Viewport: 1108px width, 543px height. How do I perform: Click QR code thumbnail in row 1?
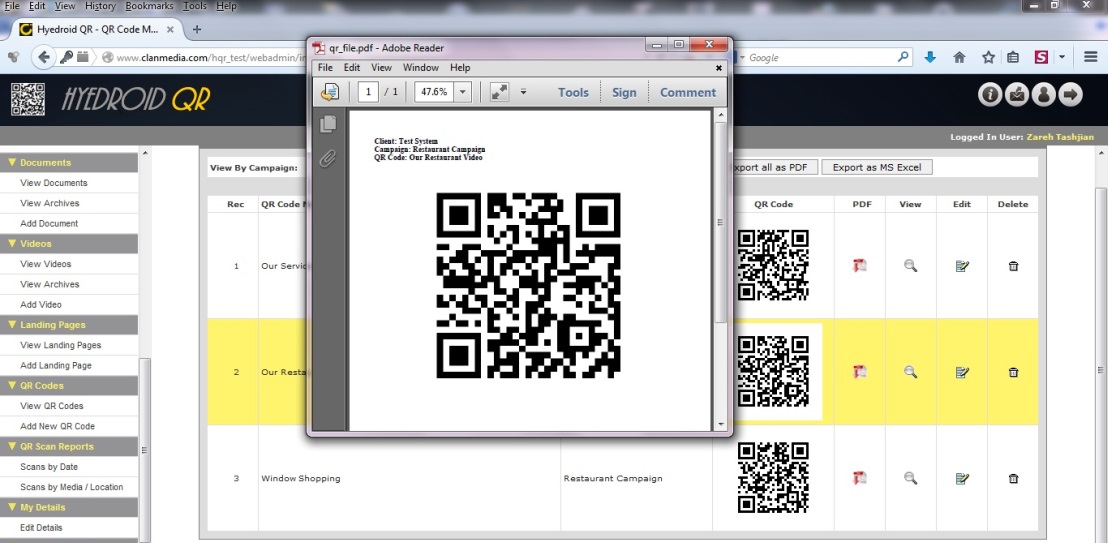773,265
